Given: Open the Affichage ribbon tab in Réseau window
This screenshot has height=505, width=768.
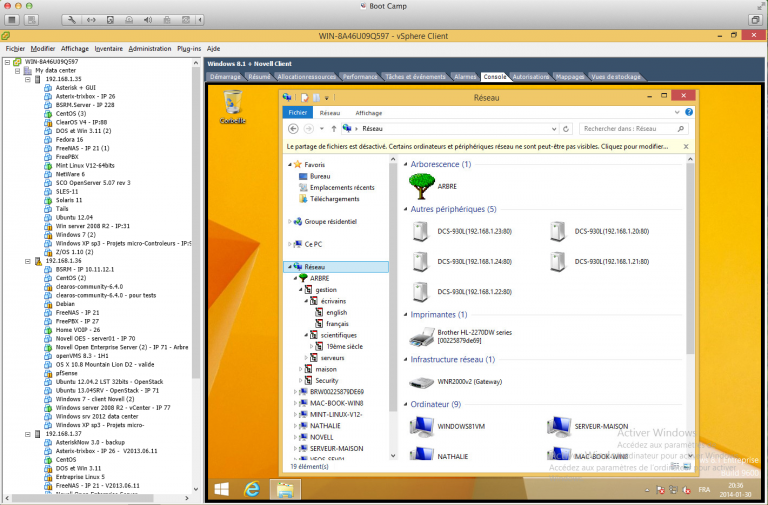Looking at the screenshot, I should point(368,113).
